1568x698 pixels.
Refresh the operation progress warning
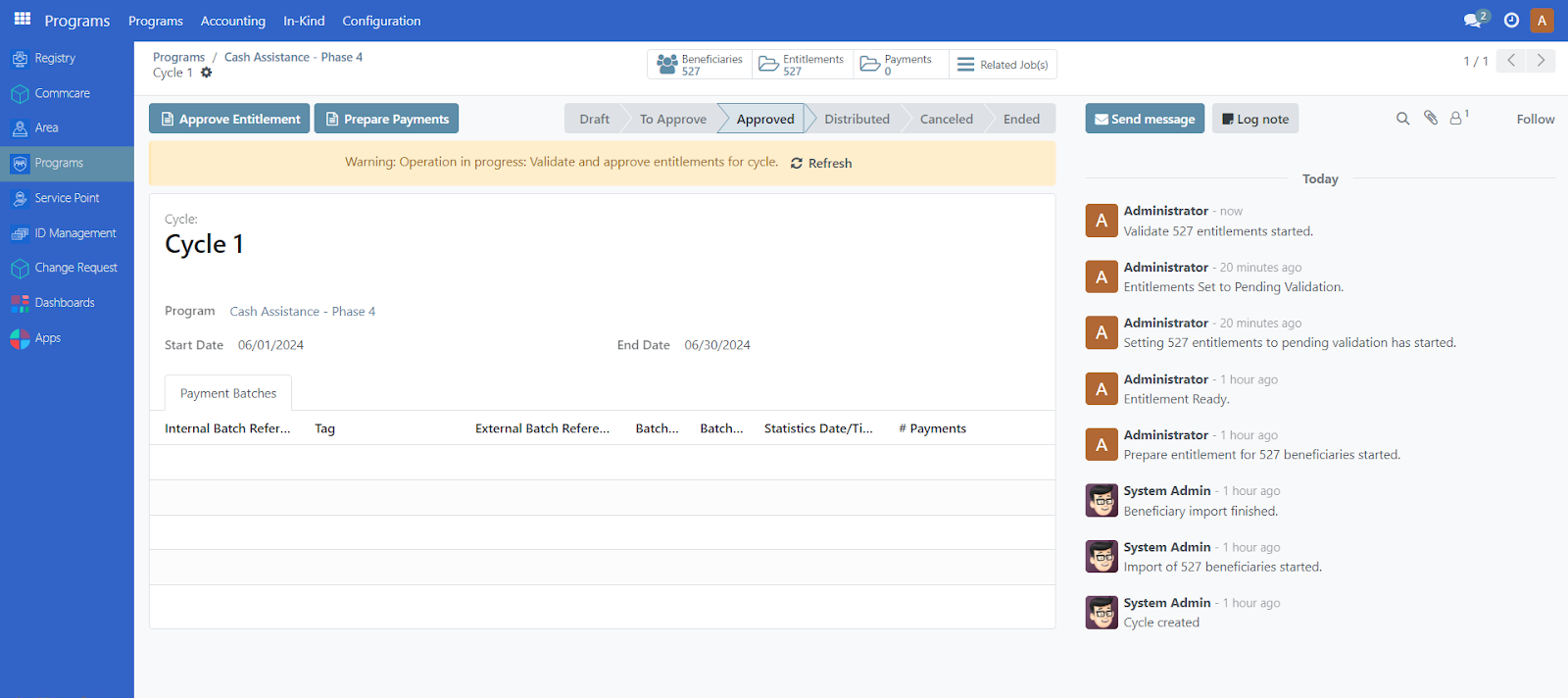point(821,164)
